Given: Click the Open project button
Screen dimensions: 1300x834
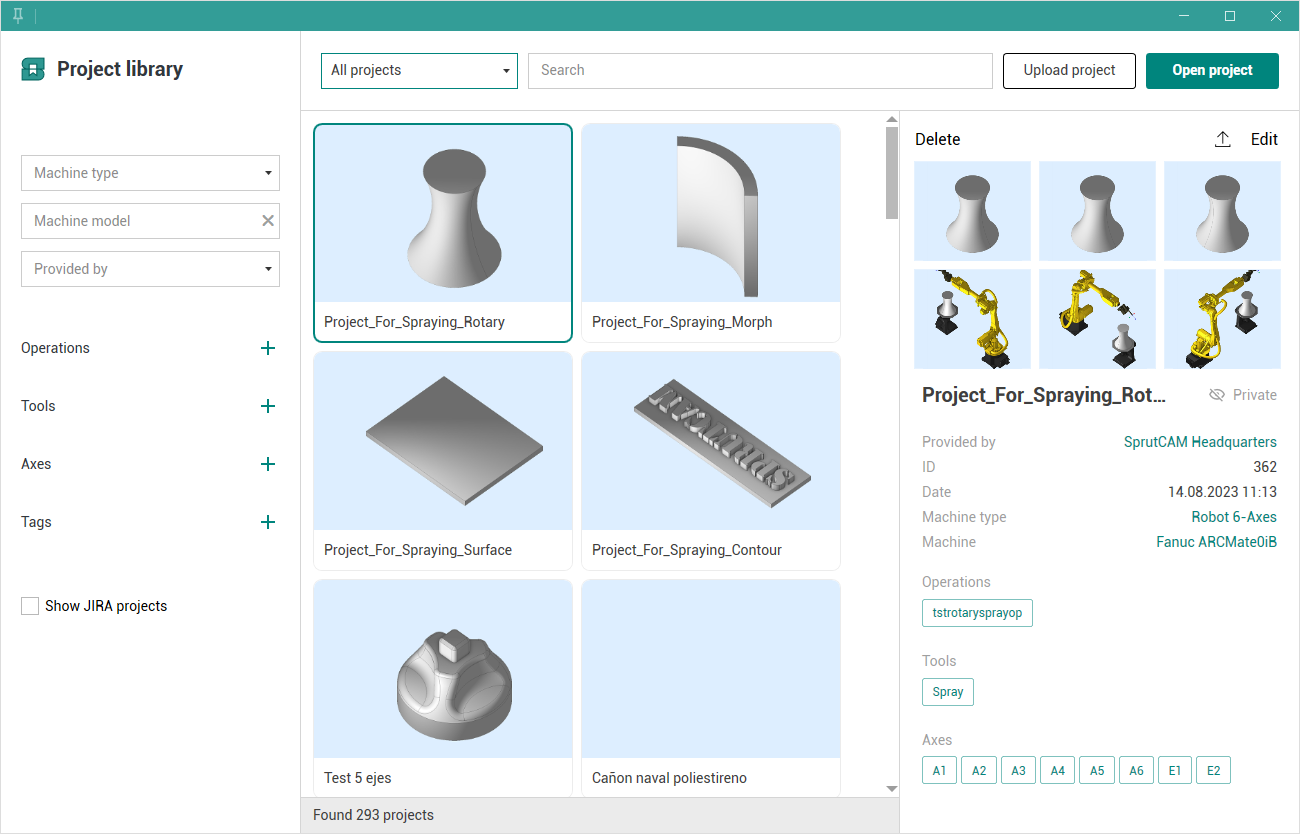Looking at the screenshot, I should tap(1212, 71).
